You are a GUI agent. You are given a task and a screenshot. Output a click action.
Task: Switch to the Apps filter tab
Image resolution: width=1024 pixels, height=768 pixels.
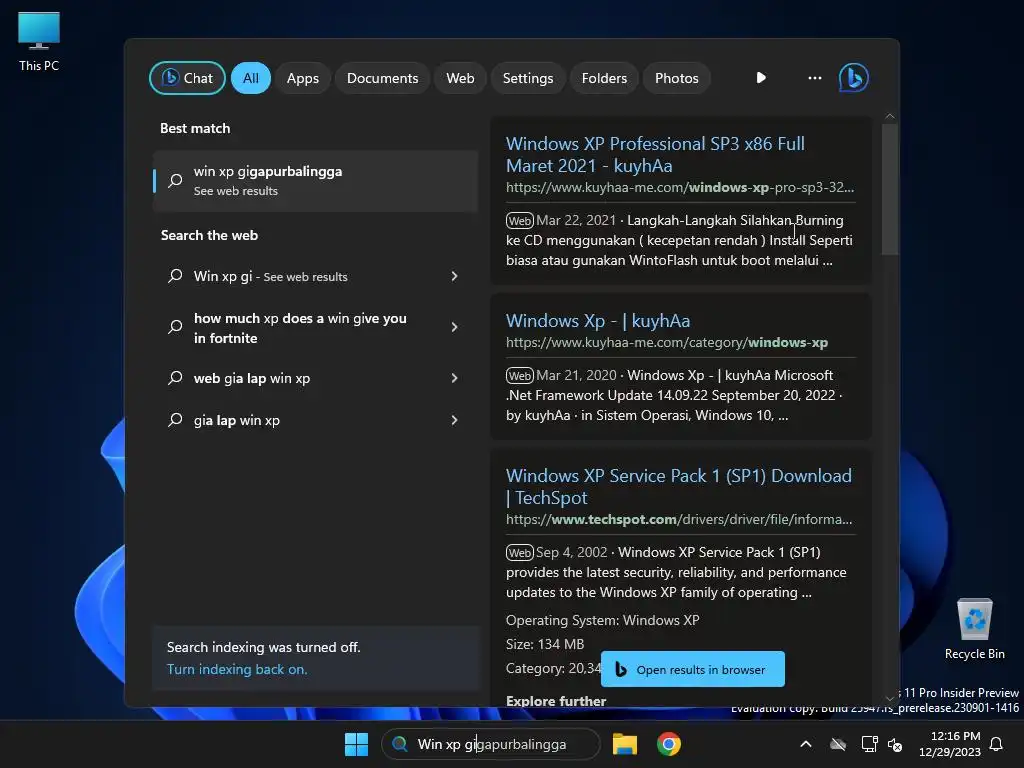coord(302,78)
